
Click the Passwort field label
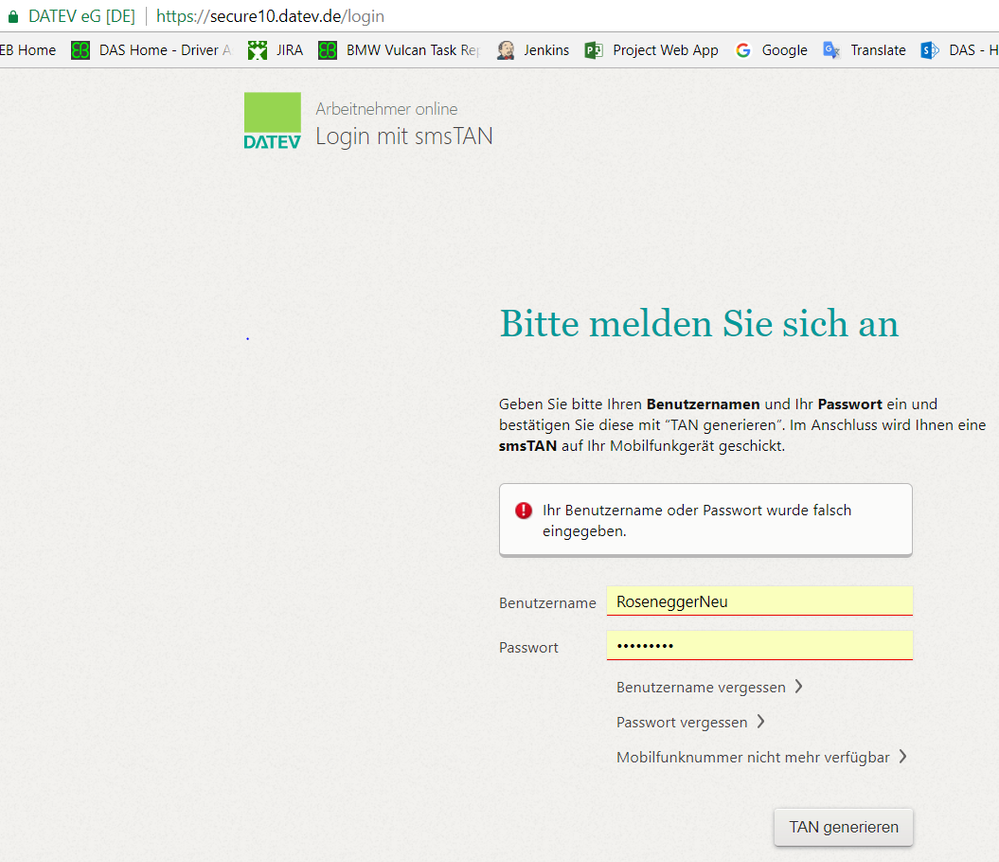click(528, 647)
